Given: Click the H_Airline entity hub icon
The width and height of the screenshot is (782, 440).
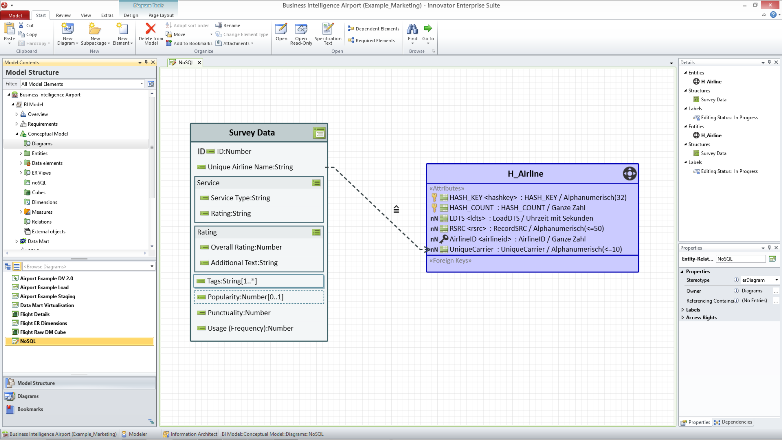Looking at the screenshot, I should pyautogui.click(x=629, y=173).
